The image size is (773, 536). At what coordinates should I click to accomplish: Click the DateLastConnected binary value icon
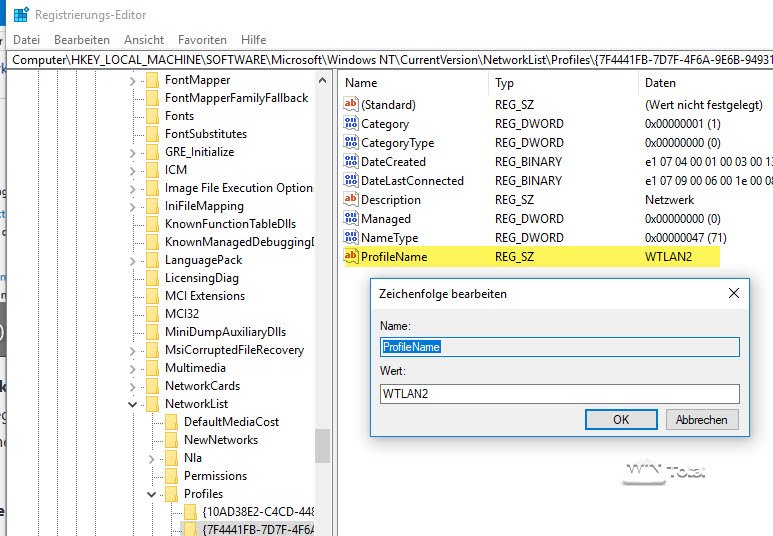(351, 180)
